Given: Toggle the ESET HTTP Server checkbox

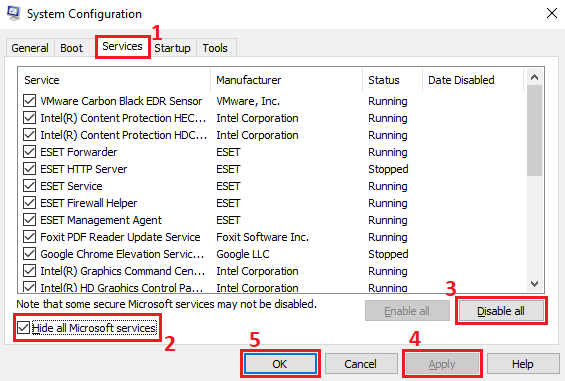Looking at the screenshot, I should click(29, 169).
